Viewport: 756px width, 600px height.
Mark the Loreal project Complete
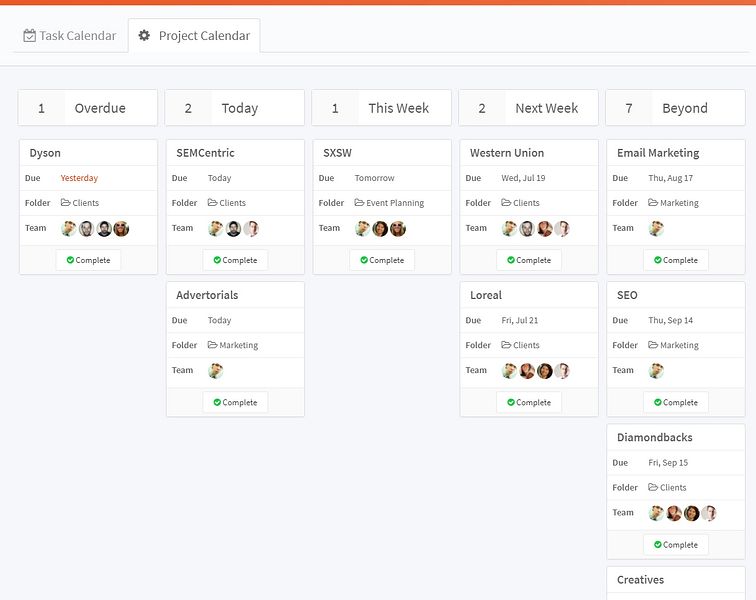(x=529, y=402)
